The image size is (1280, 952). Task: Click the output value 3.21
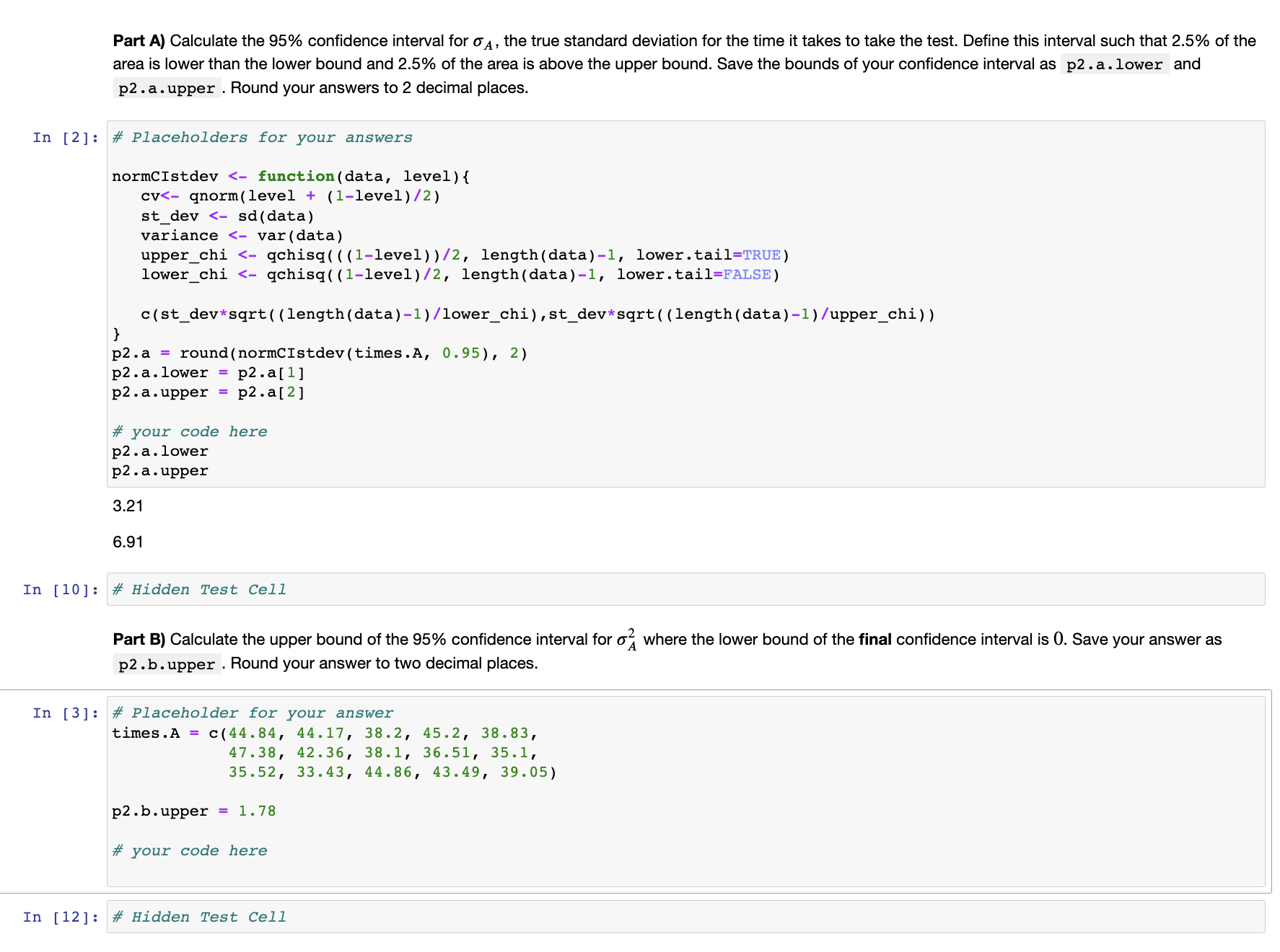pos(127,506)
